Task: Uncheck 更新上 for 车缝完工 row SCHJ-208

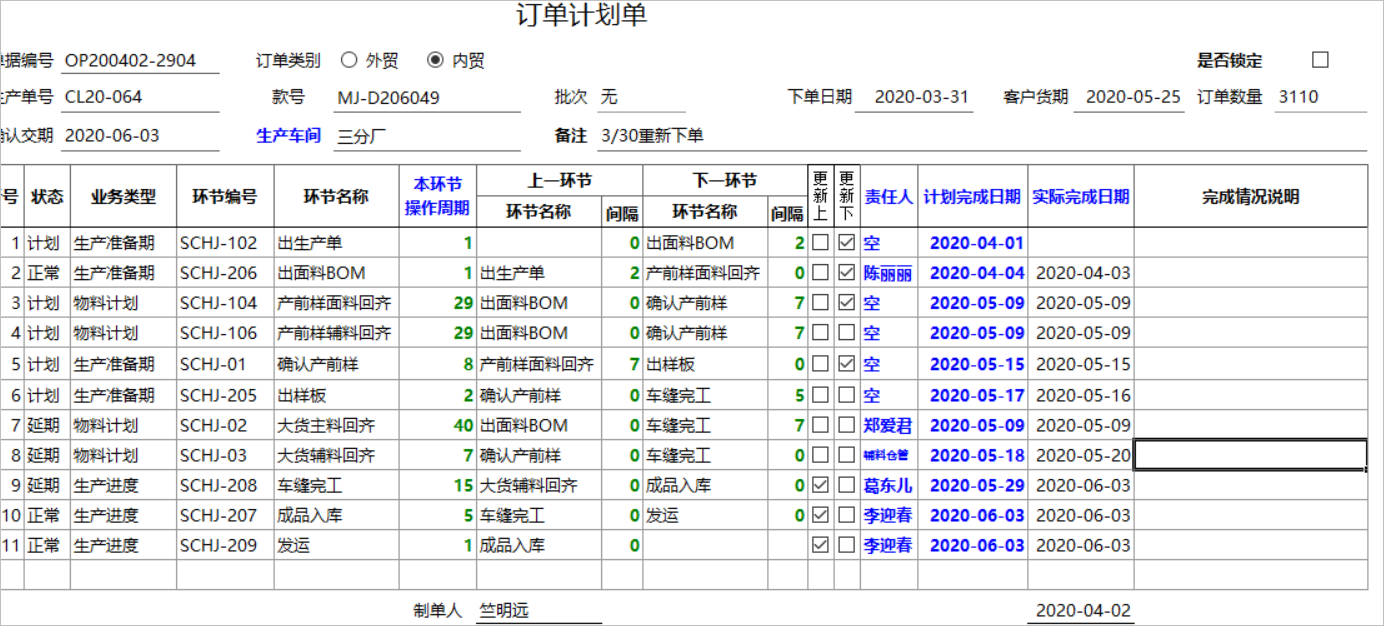Action: pyautogui.click(x=821, y=485)
